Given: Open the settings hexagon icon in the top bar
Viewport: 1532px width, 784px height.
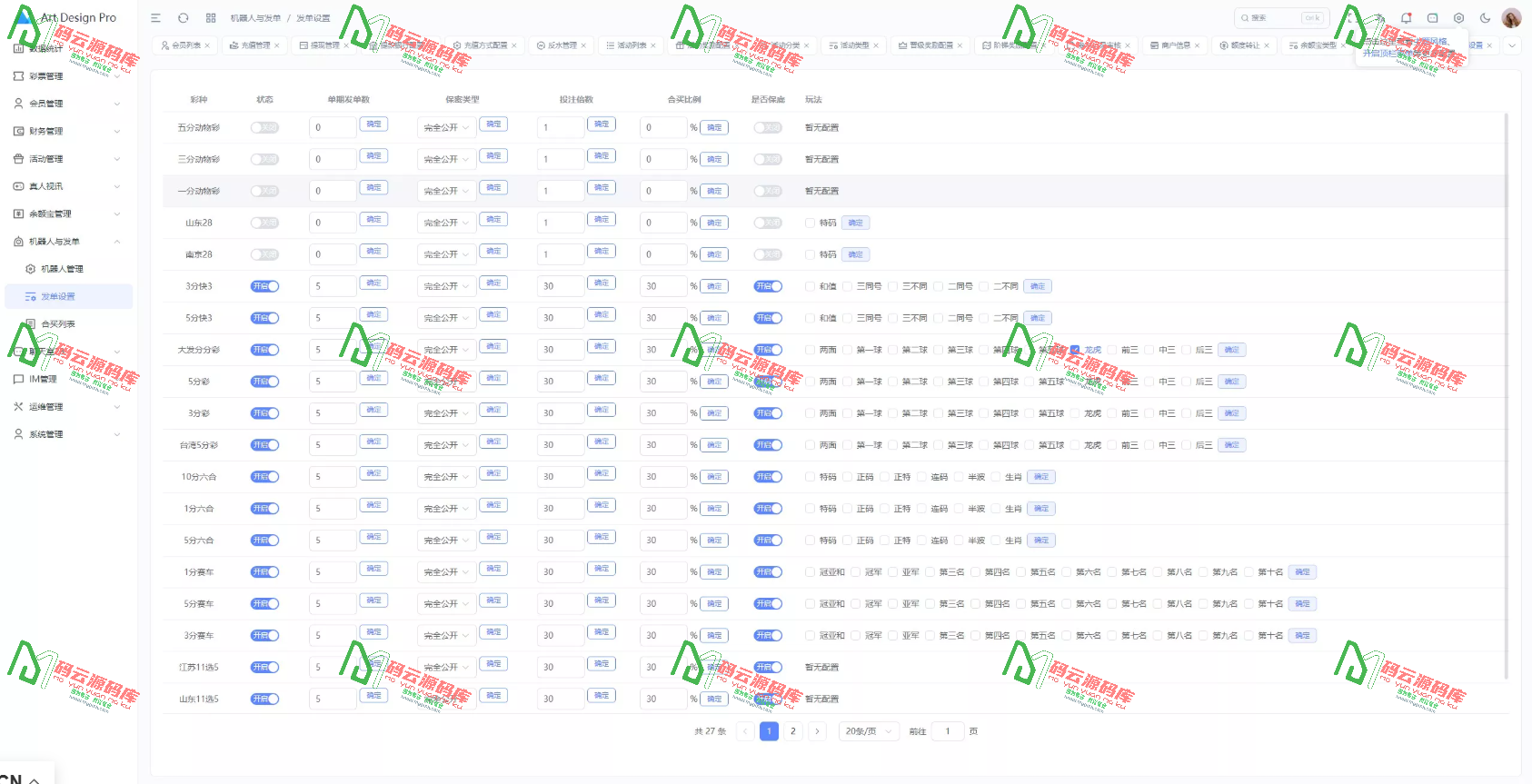Looking at the screenshot, I should (x=1458, y=18).
